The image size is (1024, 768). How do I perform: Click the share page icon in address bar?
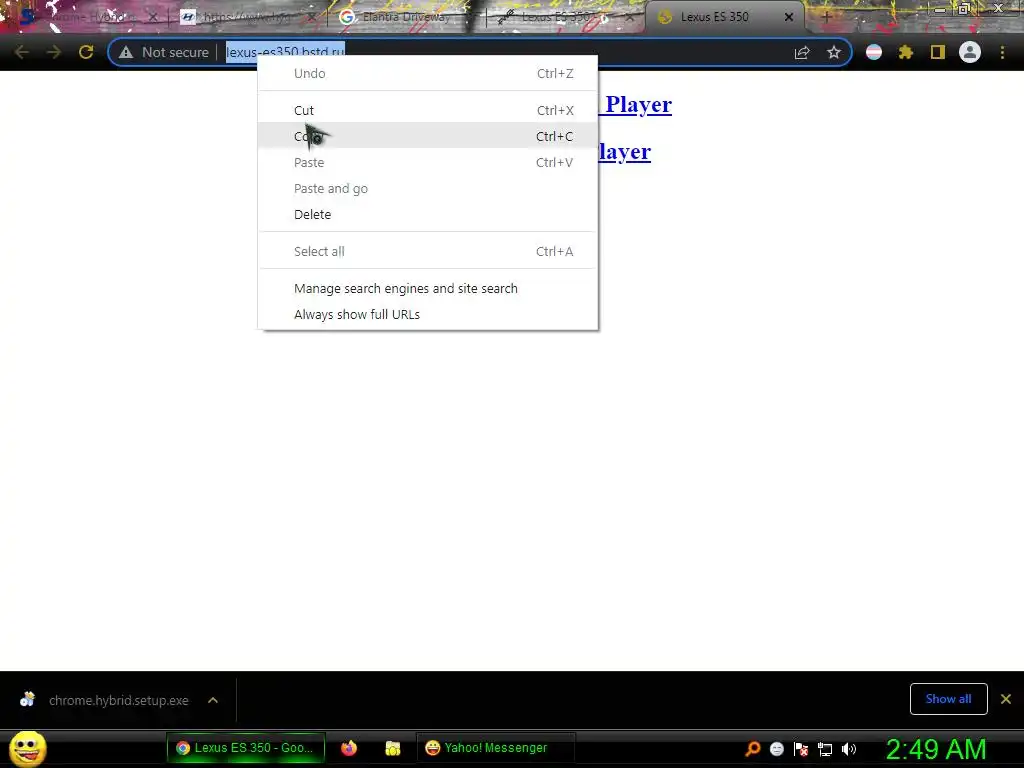(x=802, y=52)
